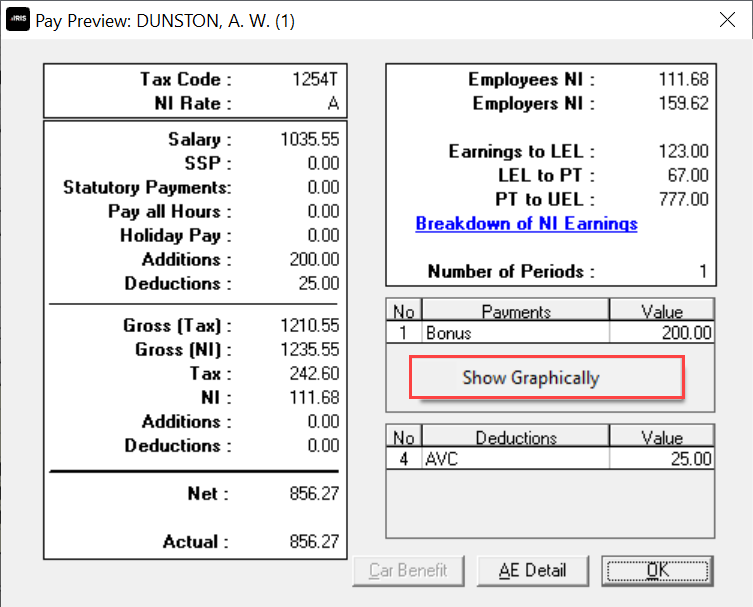Click the upper Additions amount 200.00

314,259
